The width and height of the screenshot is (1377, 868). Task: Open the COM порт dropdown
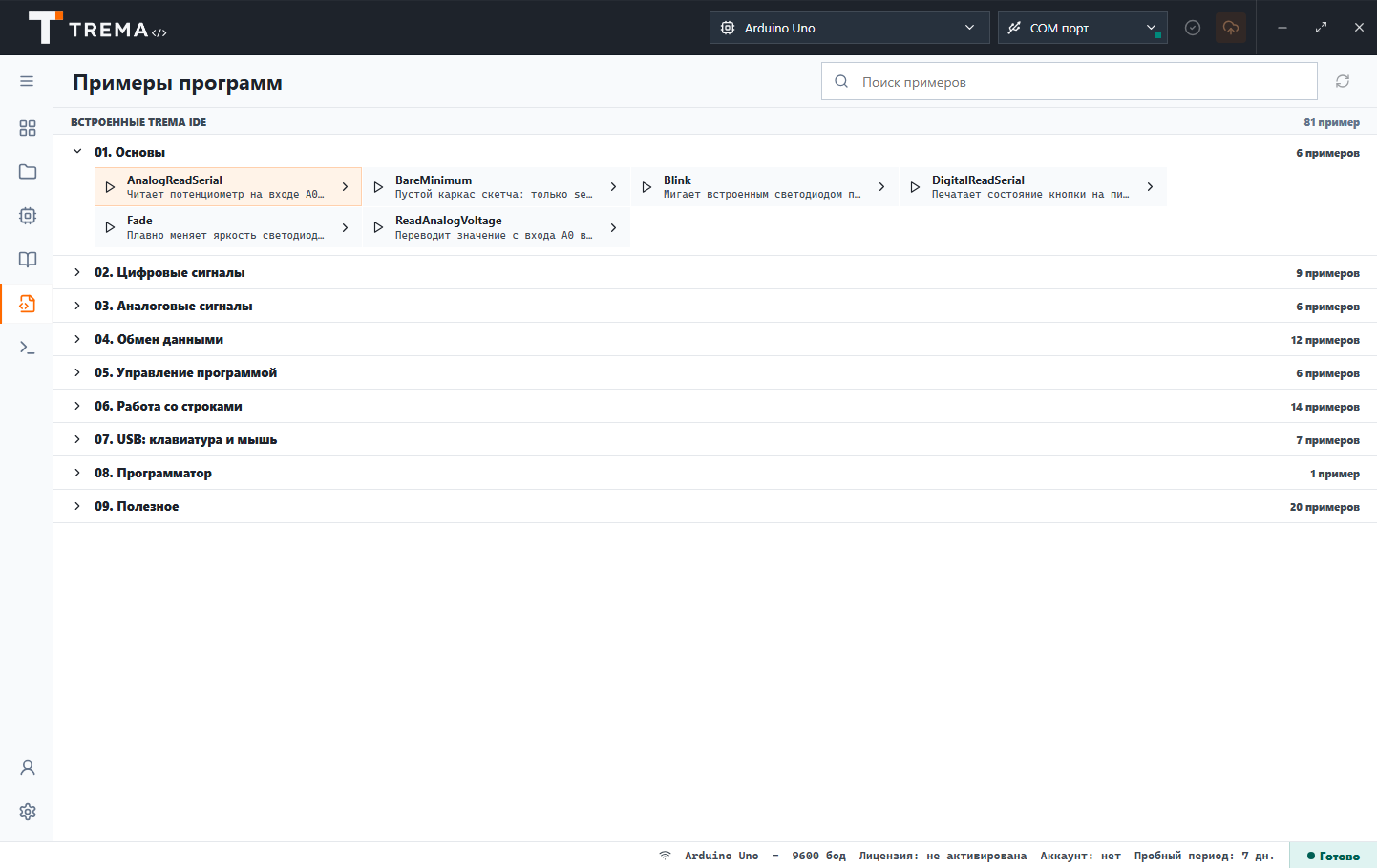pyautogui.click(x=1083, y=28)
